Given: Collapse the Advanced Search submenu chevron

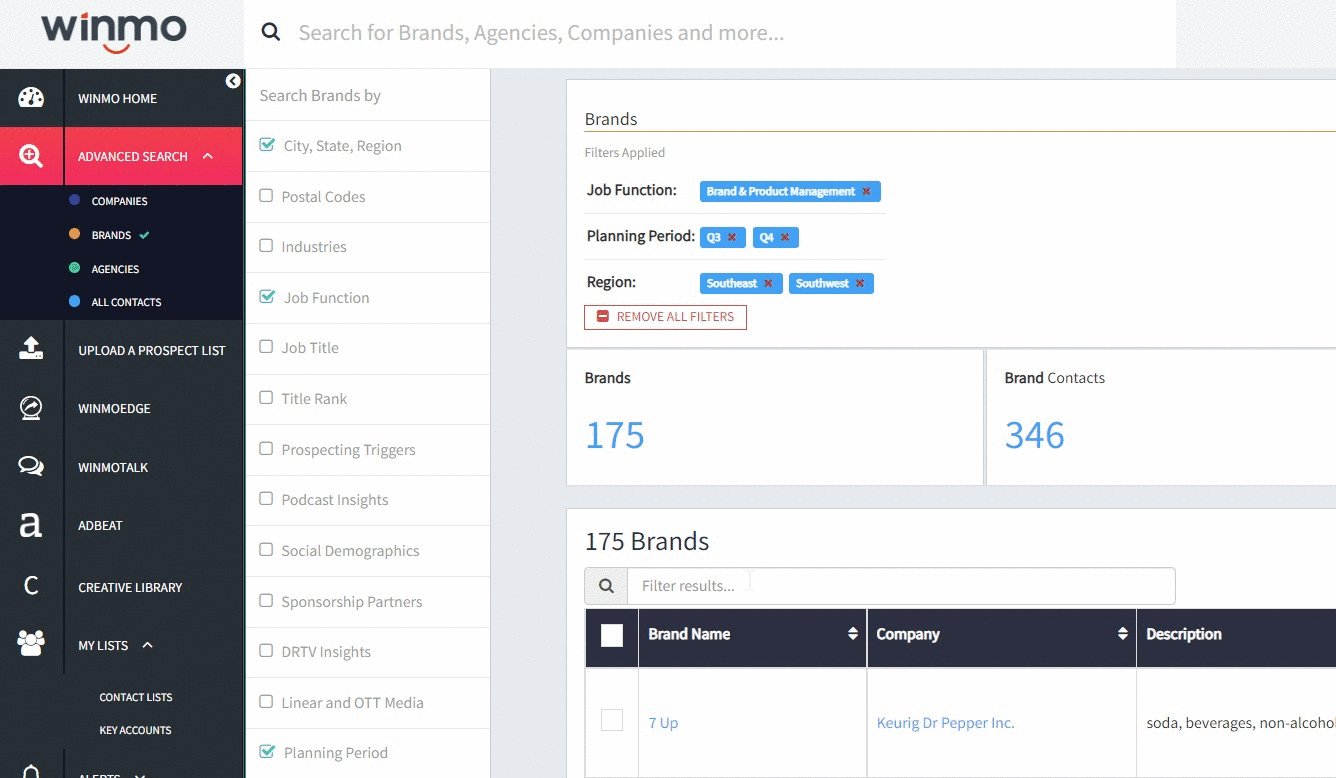Looking at the screenshot, I should (208, 156).
